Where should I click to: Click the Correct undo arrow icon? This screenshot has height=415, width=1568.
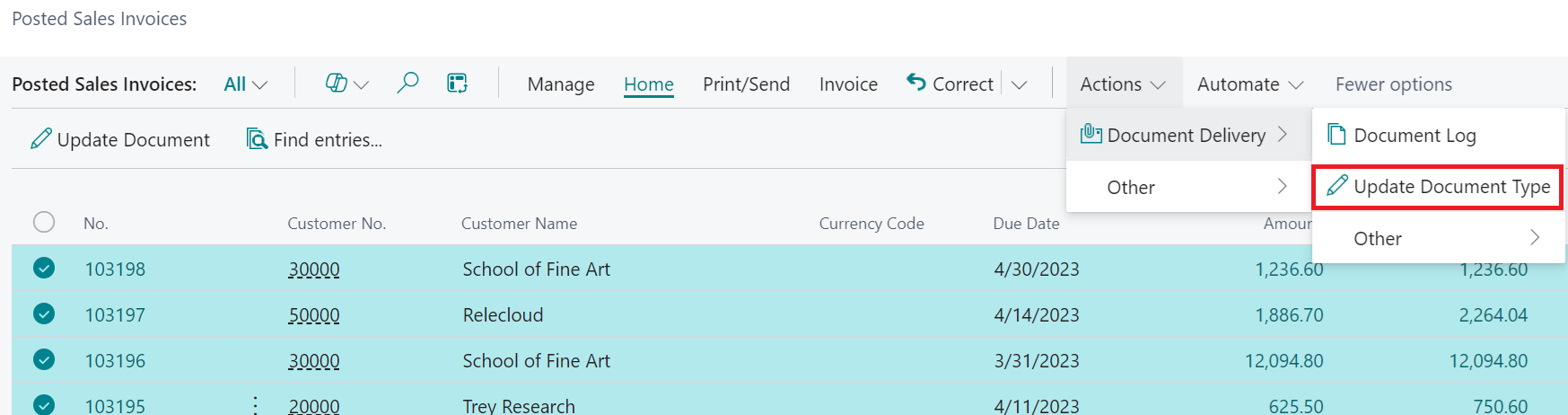(x=915, y=83)
